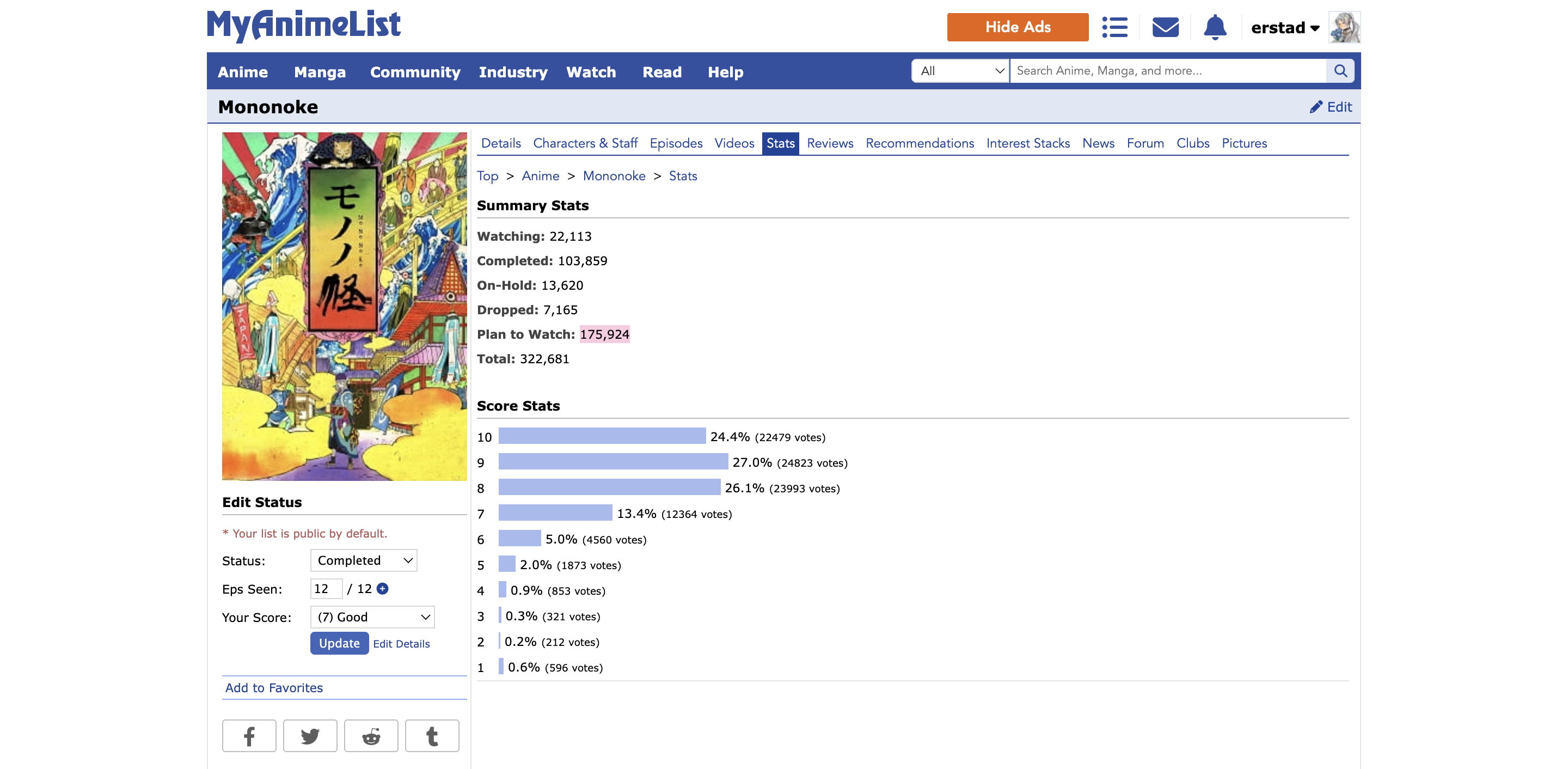This screenshot has width=1568, height=769.
Task: Click the search magnifier icon
Action: pyautogui.click(x=1340, y=71)
